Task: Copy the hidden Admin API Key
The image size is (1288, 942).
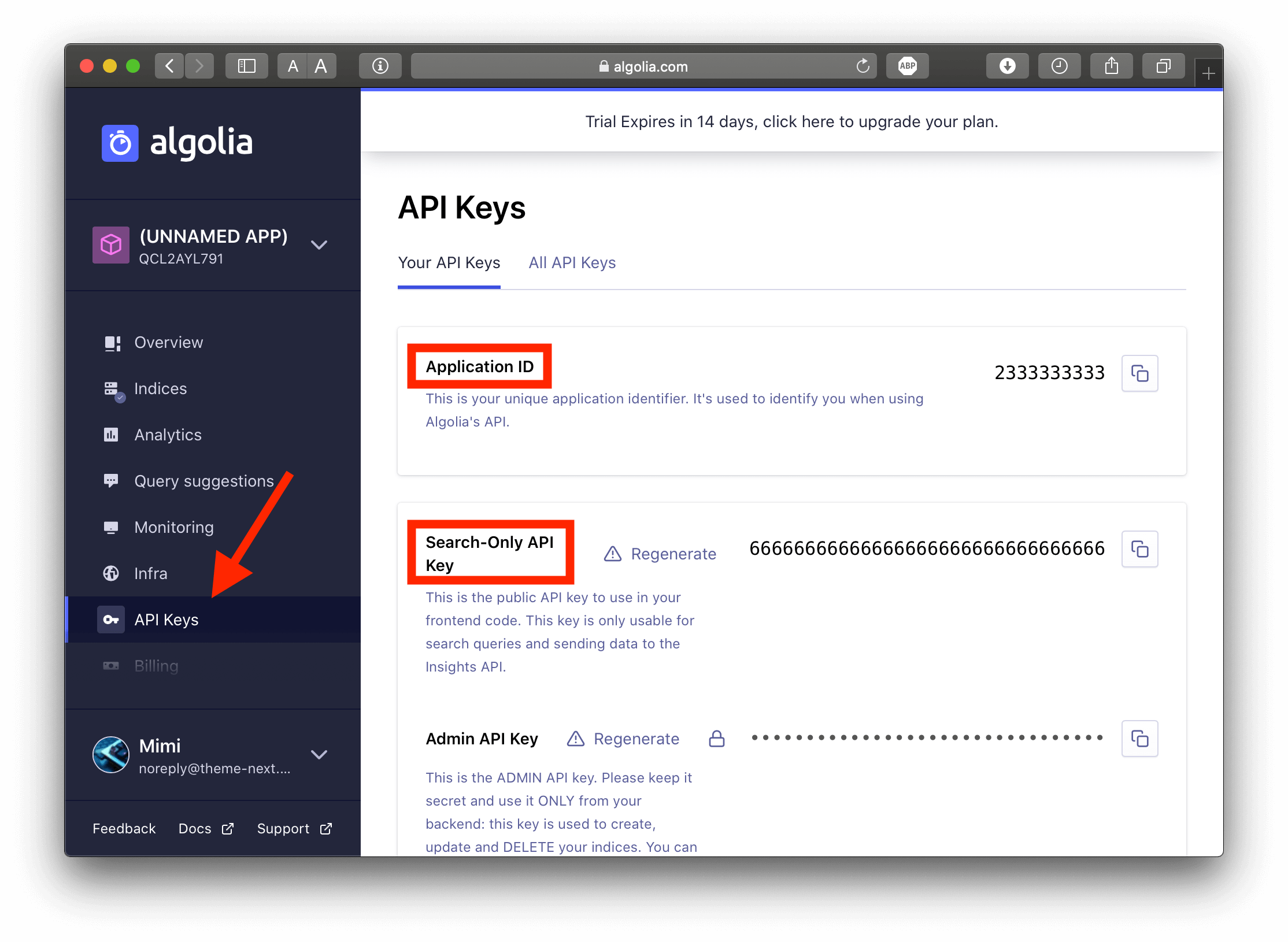Action: click(x=1139, y=738)
